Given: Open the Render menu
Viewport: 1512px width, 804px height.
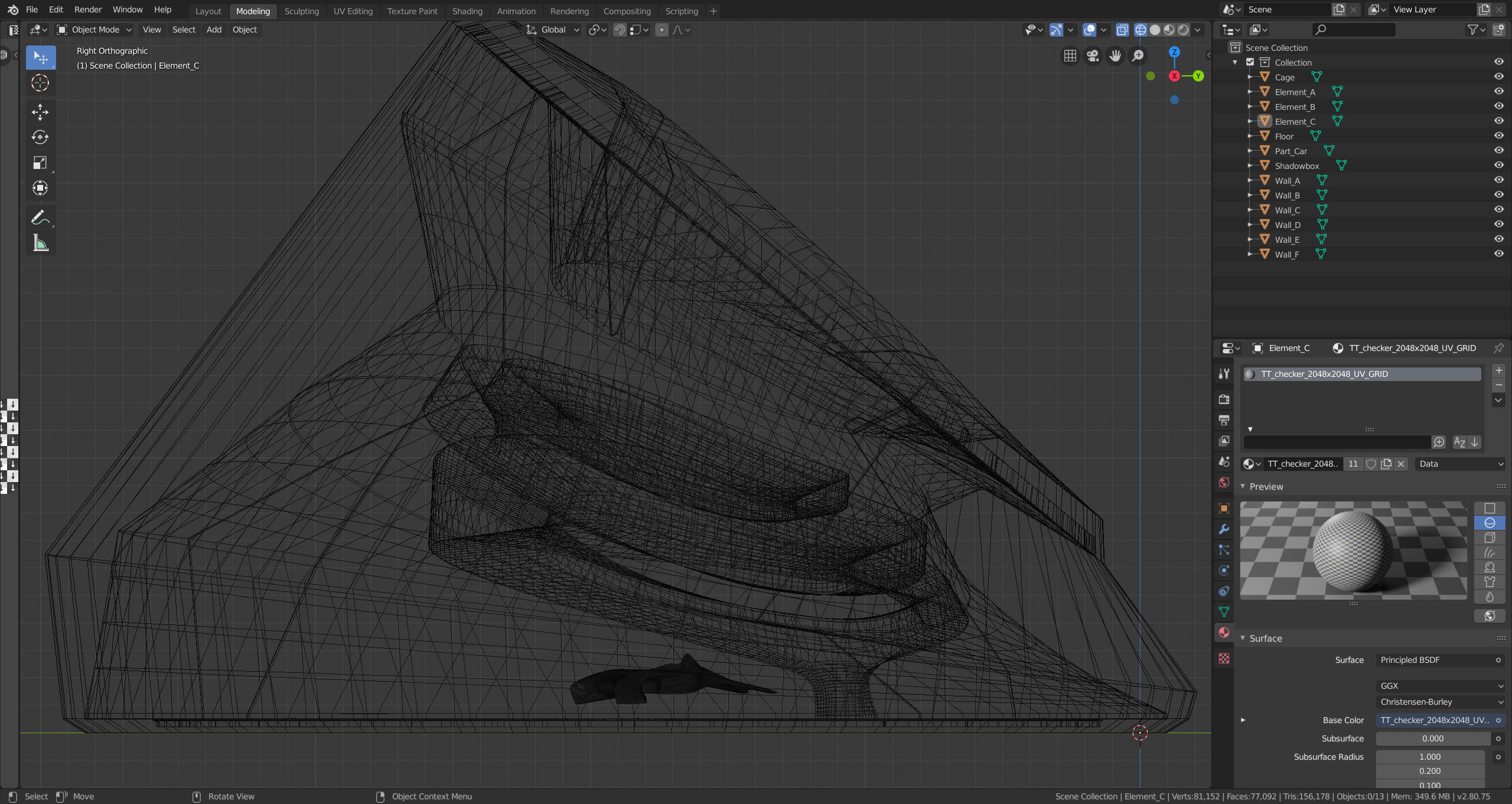Looking at the screenshot, I should (x=87, y=9).
